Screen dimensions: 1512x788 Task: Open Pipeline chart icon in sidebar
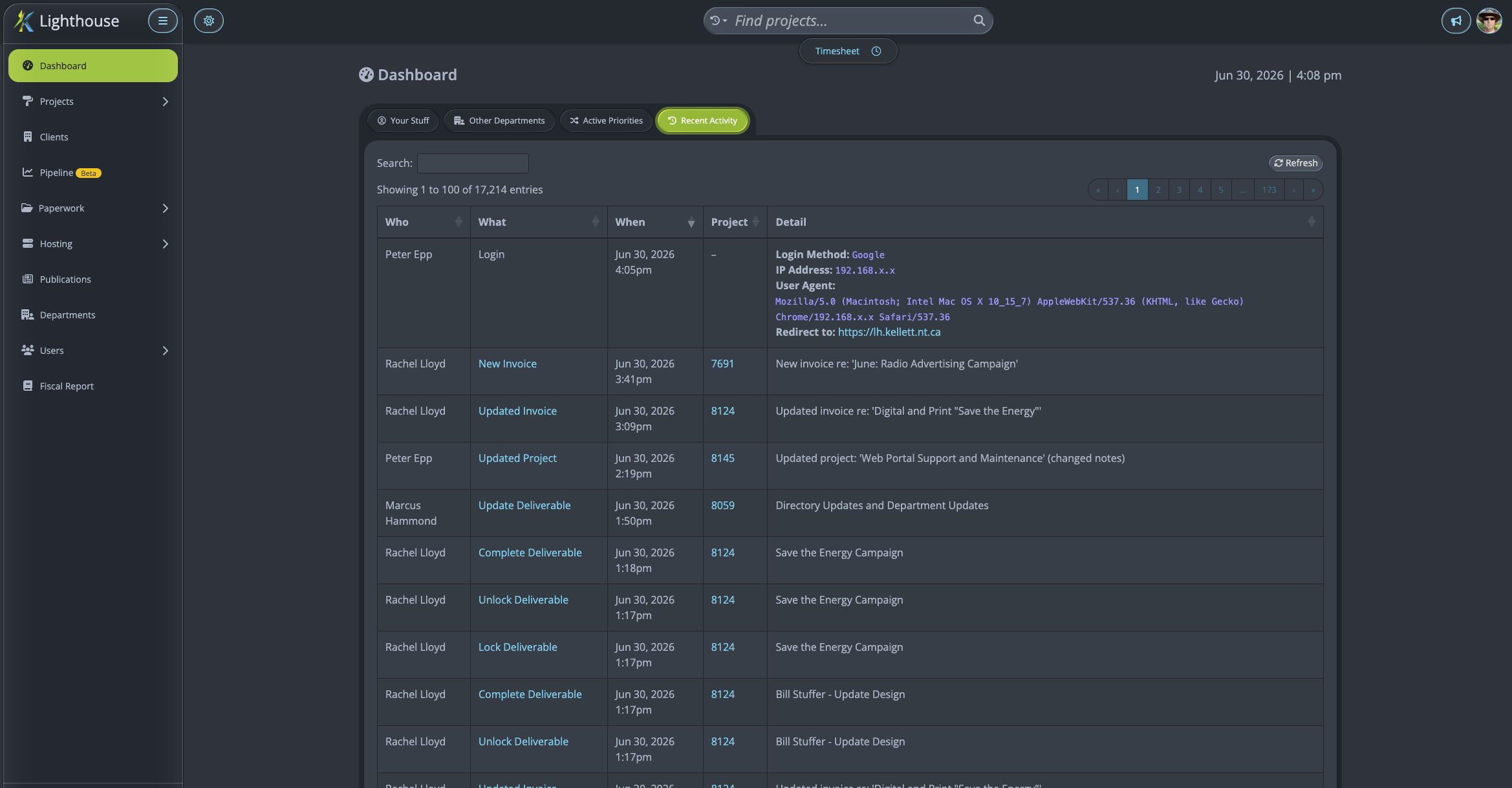pos(27,172)
